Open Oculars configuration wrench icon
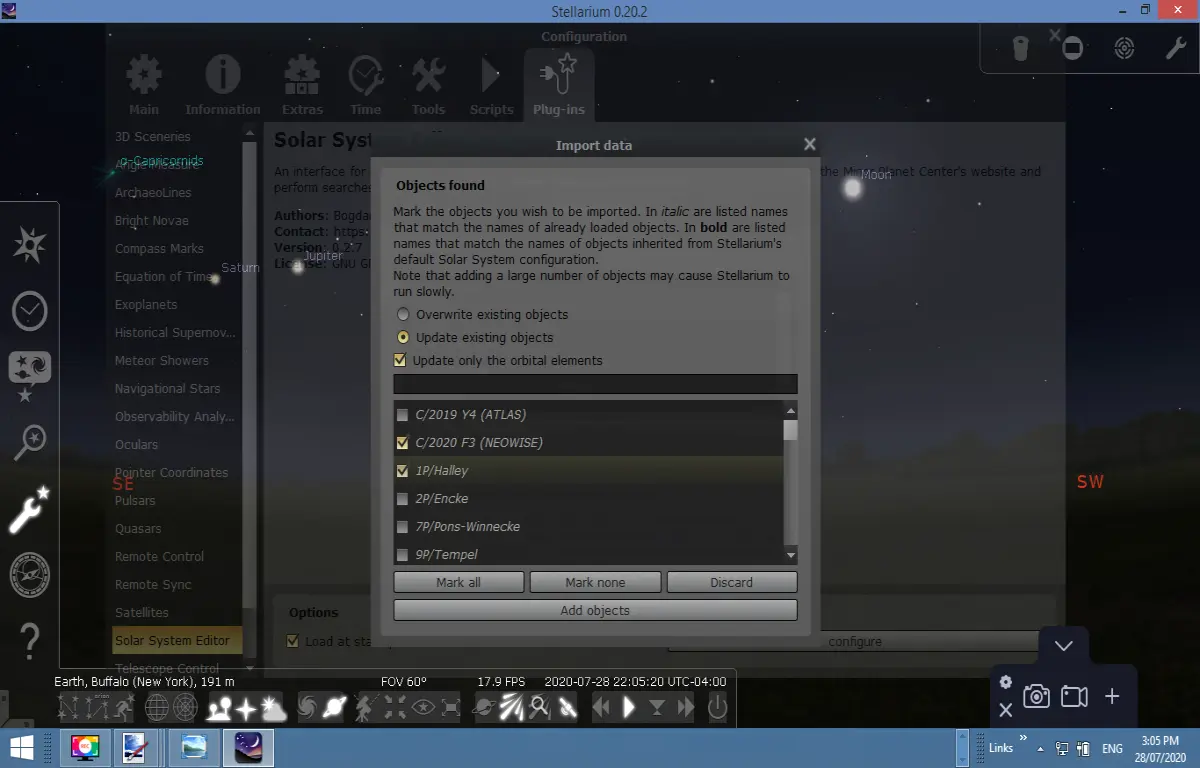 pos(1176,48)
